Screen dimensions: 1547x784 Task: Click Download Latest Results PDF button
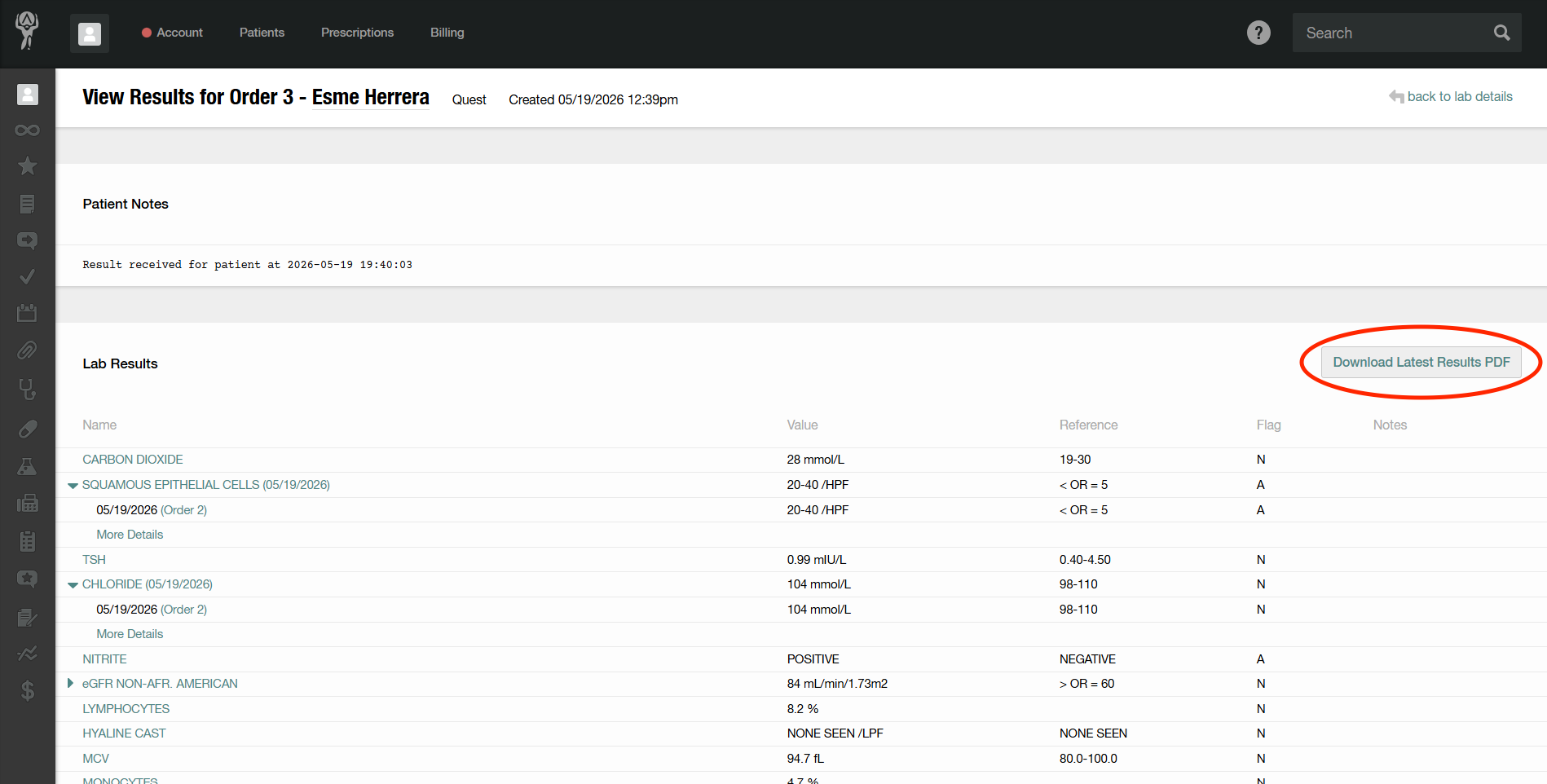1421,362
